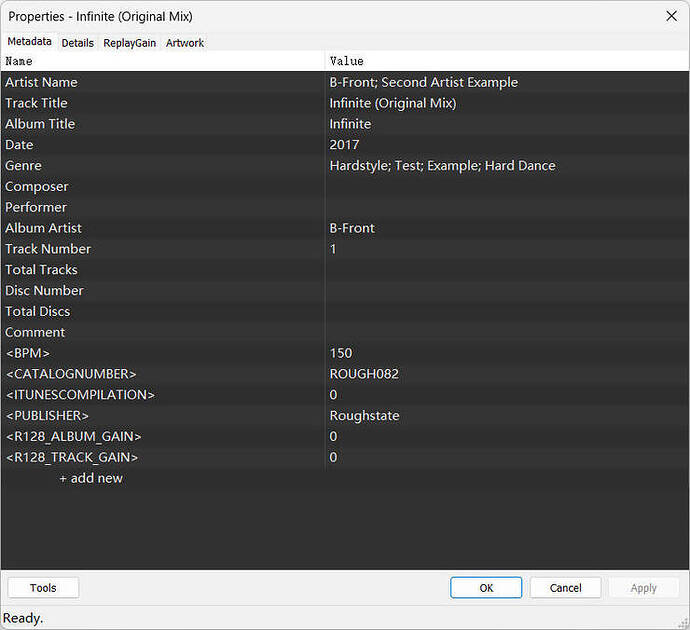
Task: Select the date value '2017'
Action: pos(344,145)
